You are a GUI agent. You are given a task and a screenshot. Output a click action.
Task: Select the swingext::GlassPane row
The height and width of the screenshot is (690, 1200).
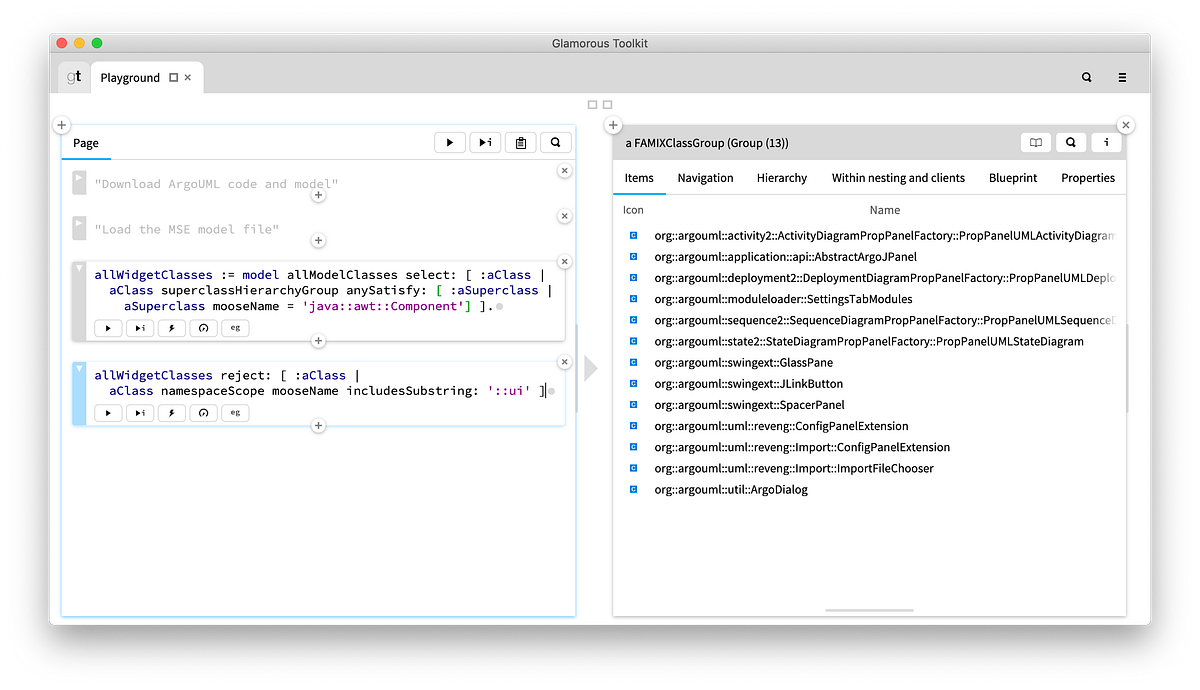coord(869,362)
